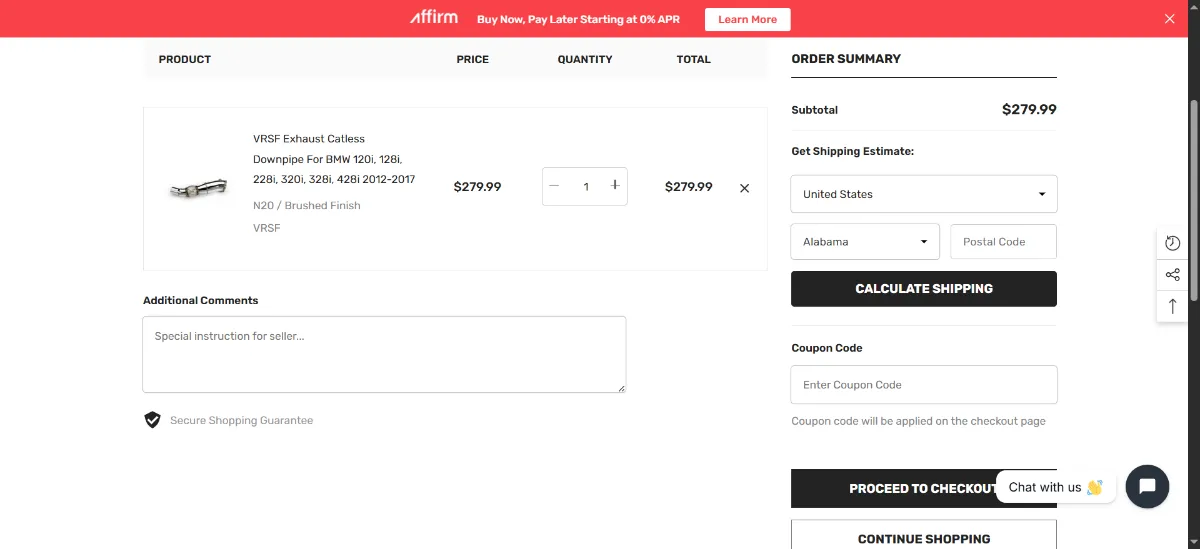
Task: Click the Secure Shopping Guarantee text
Action: 241,421
